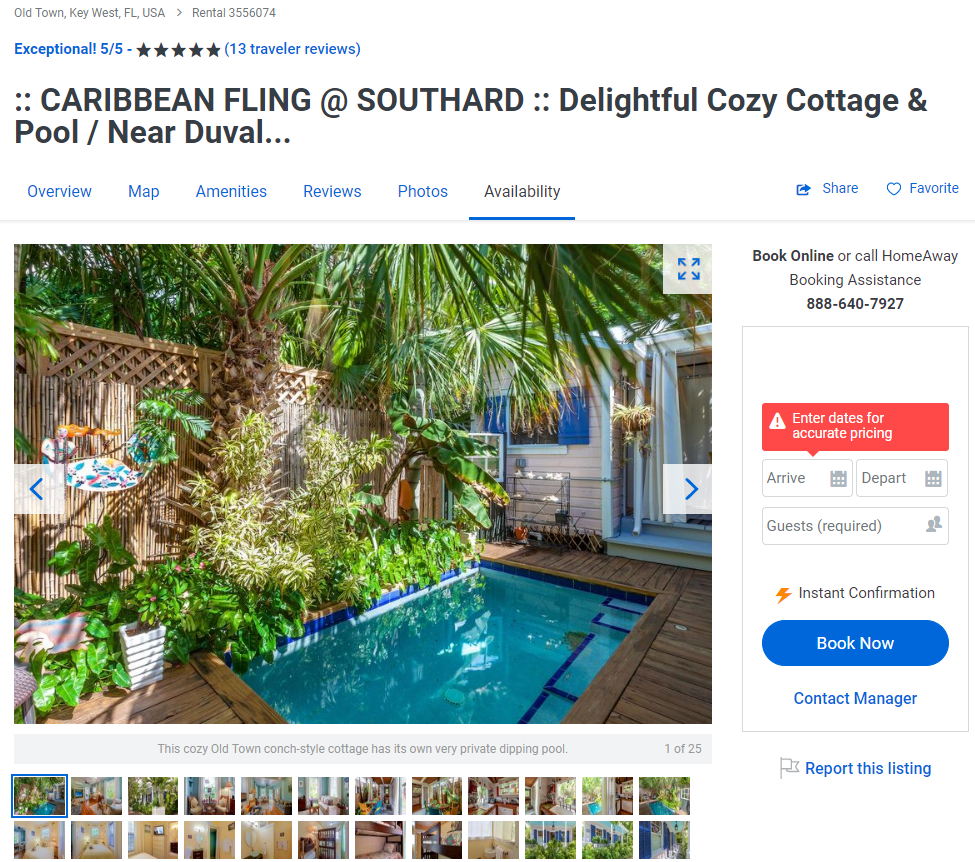
Task: Expand photo to fullscreen view
Action: (x=688, y=269)
